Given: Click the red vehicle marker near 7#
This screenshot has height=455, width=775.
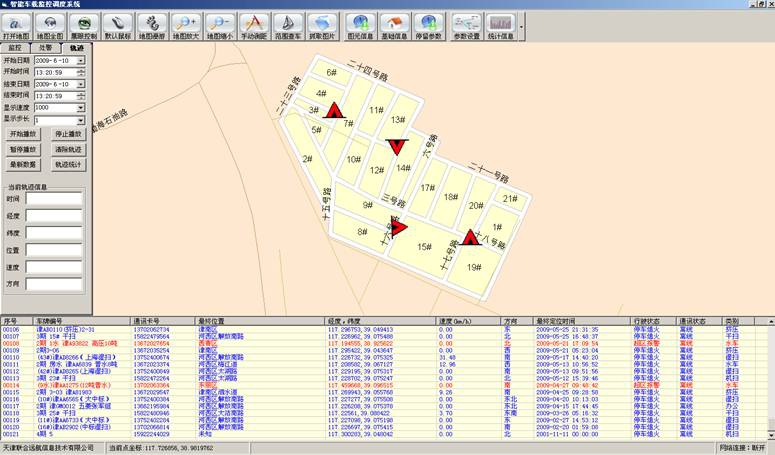Looking at the screenshot, I should click(x=336, y=111).
